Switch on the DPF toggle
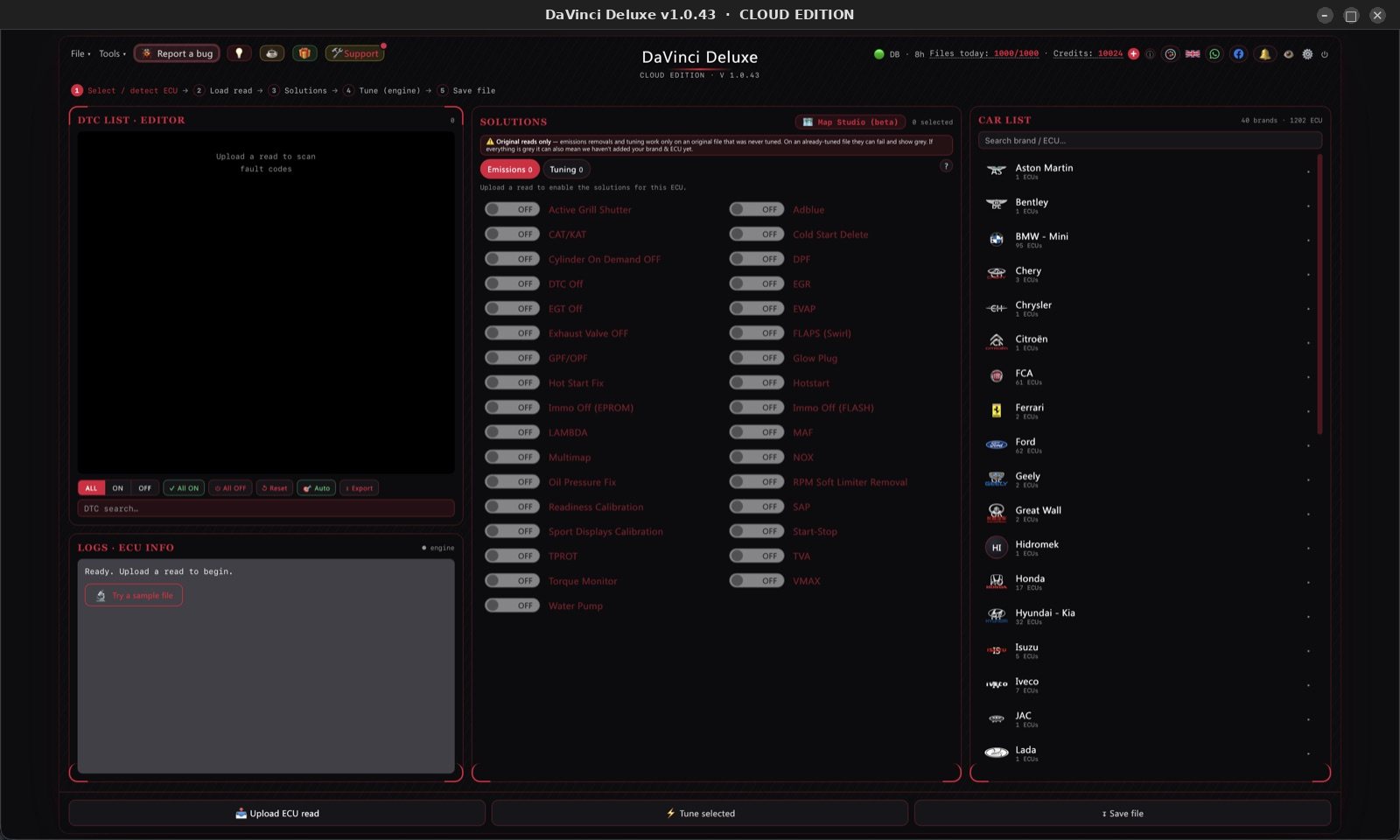1400x840 pixels. click(x=757, y=259)
